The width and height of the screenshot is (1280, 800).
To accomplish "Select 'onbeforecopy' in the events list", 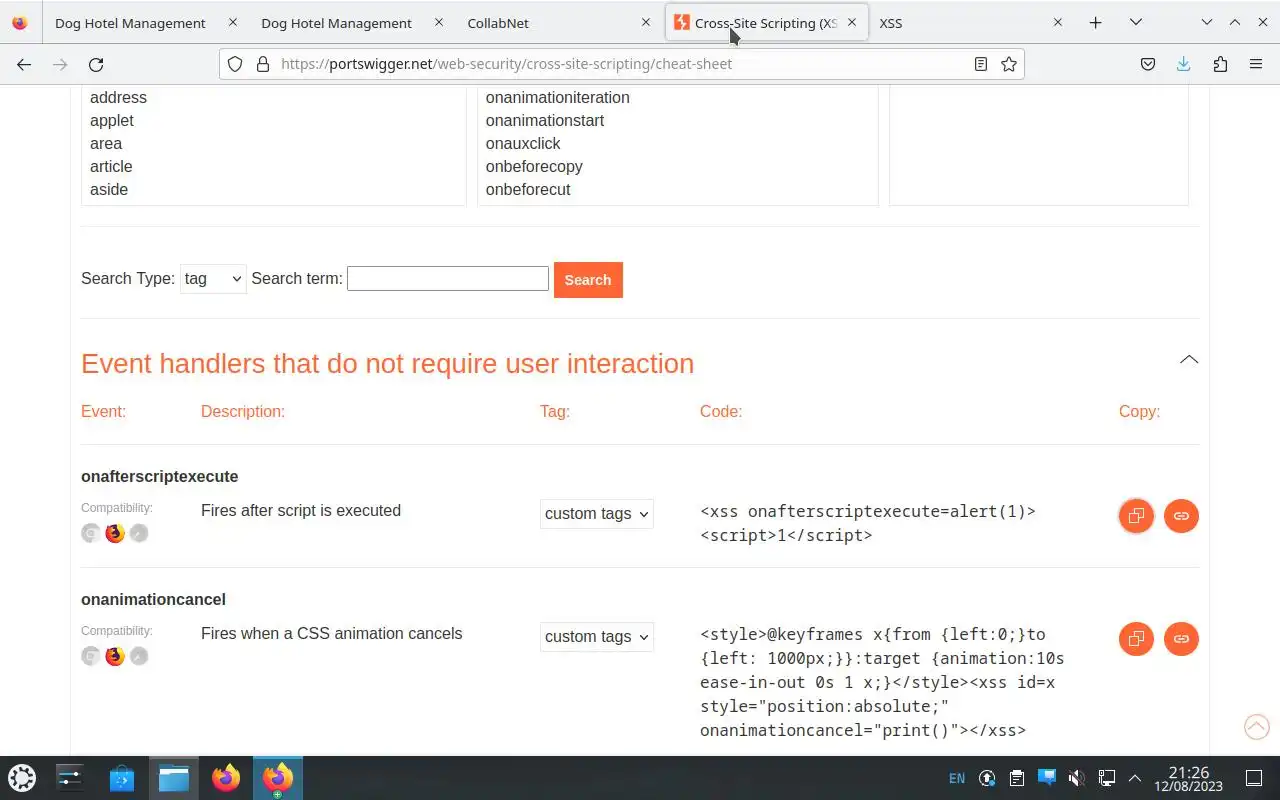I will (534, 167).
